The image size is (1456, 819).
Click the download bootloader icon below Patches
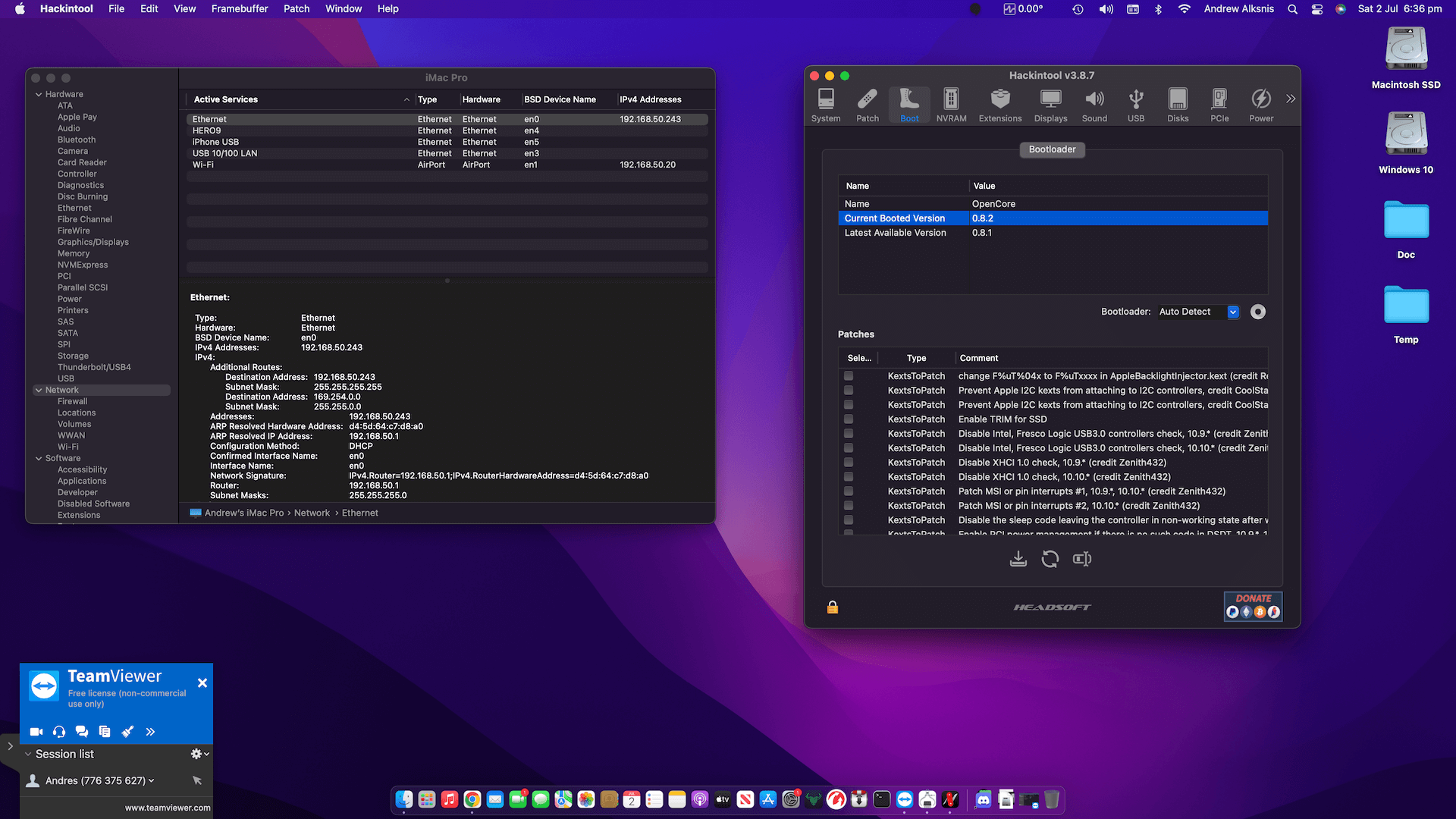coord(1018,559)
